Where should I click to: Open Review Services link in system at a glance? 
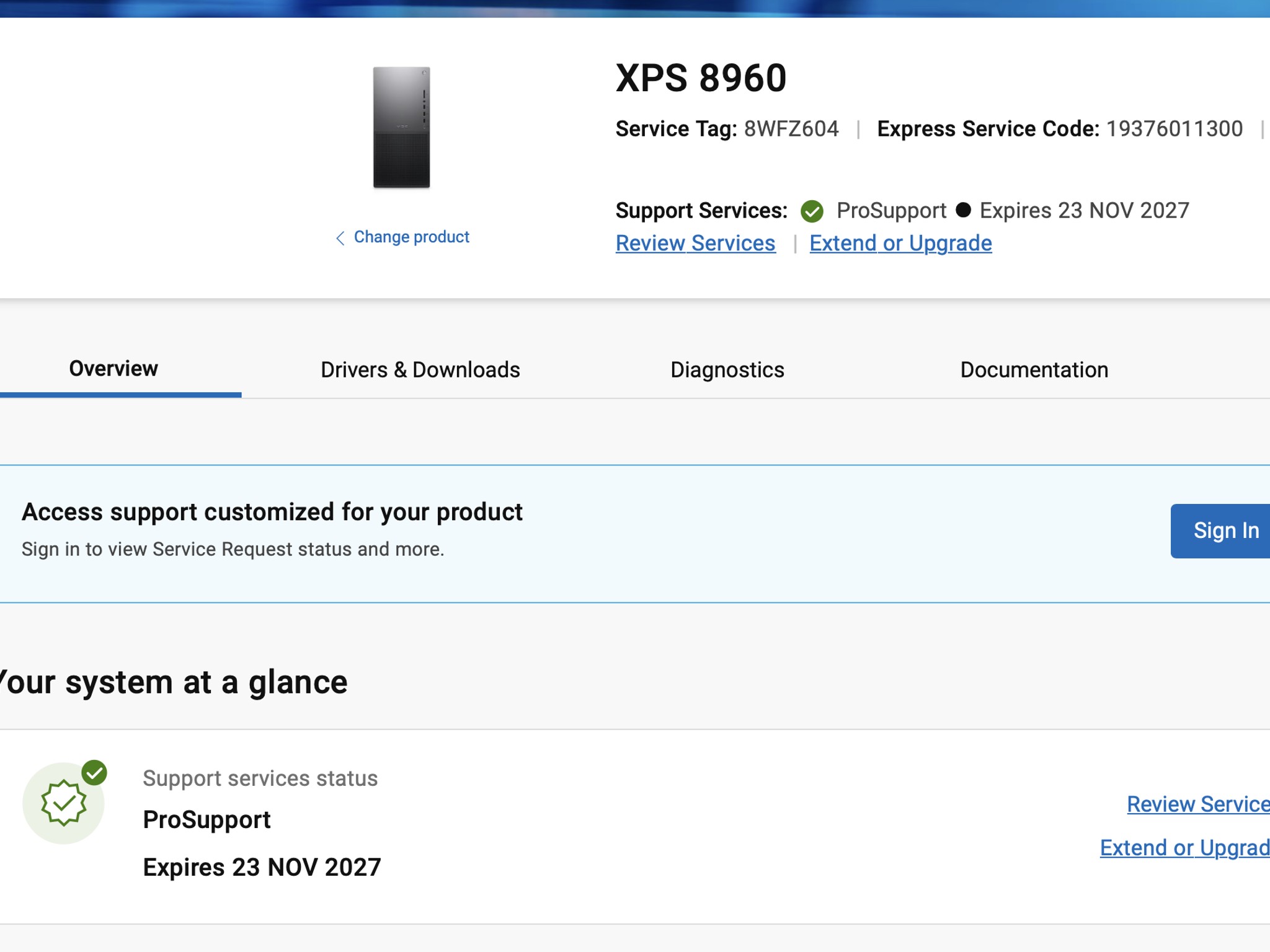tap(1198, 804)
